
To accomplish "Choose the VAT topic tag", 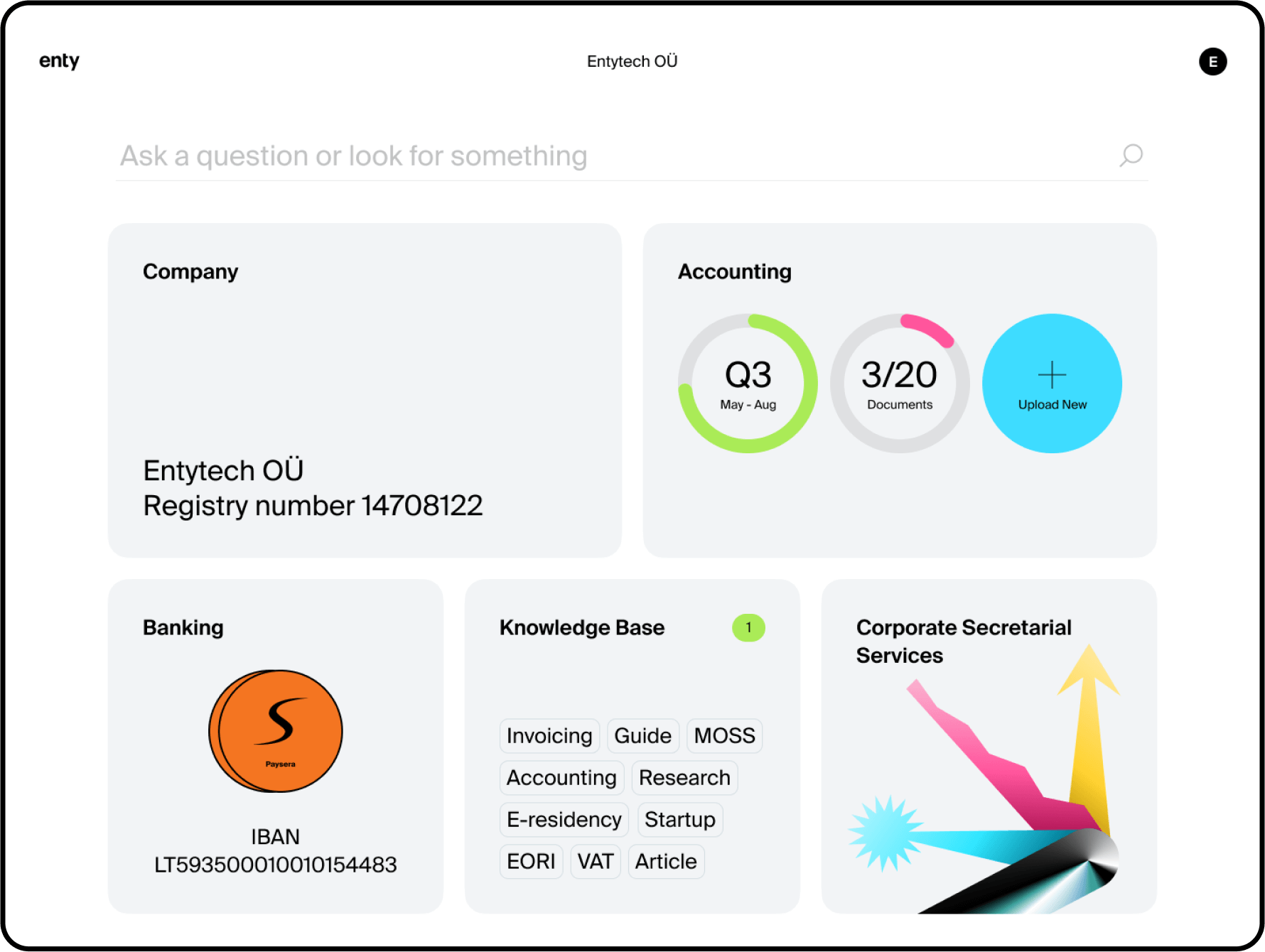I will pyautogui.click(x=596, y=862).
